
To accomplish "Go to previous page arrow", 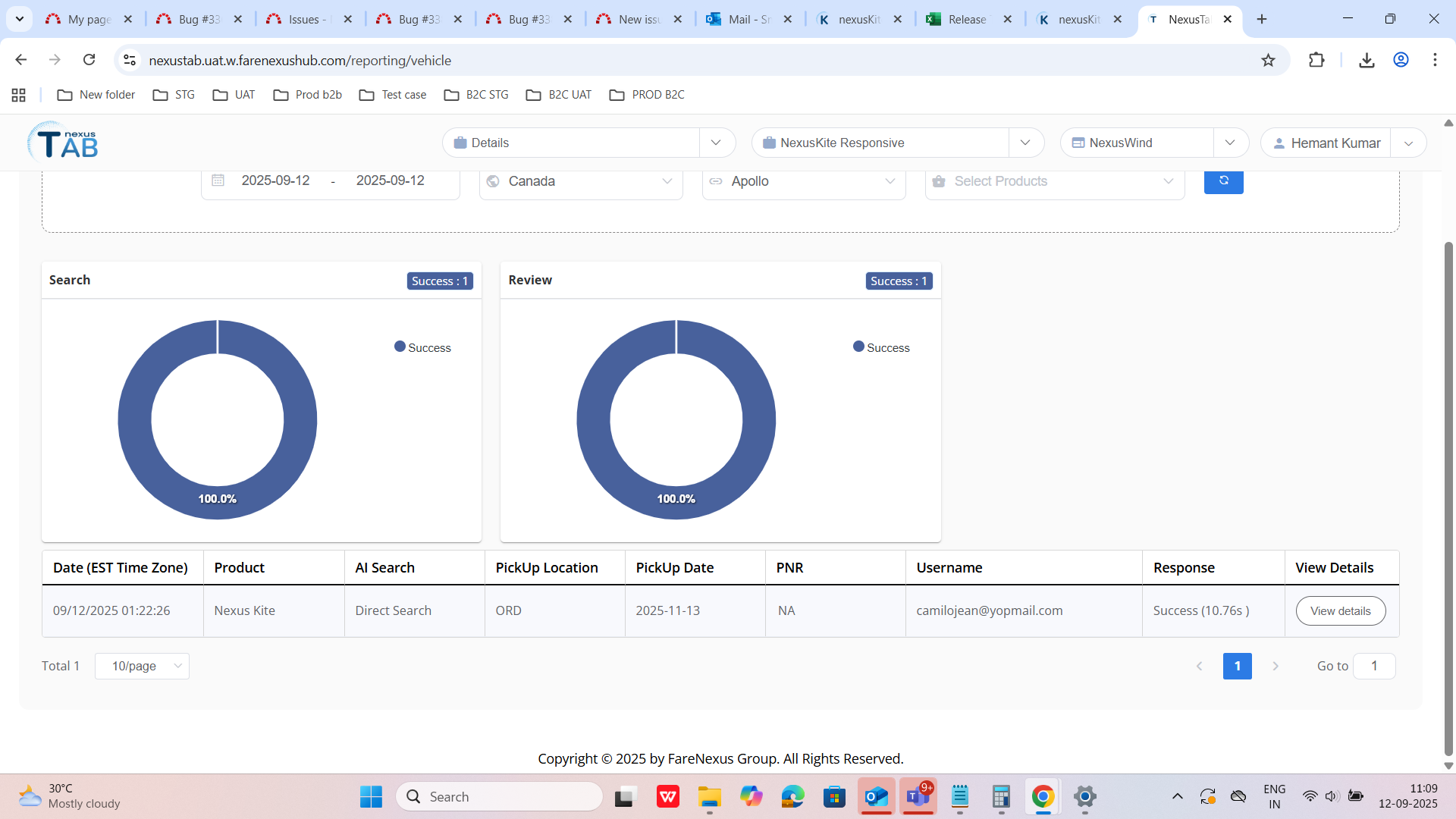I will [x=1199, y=666].
